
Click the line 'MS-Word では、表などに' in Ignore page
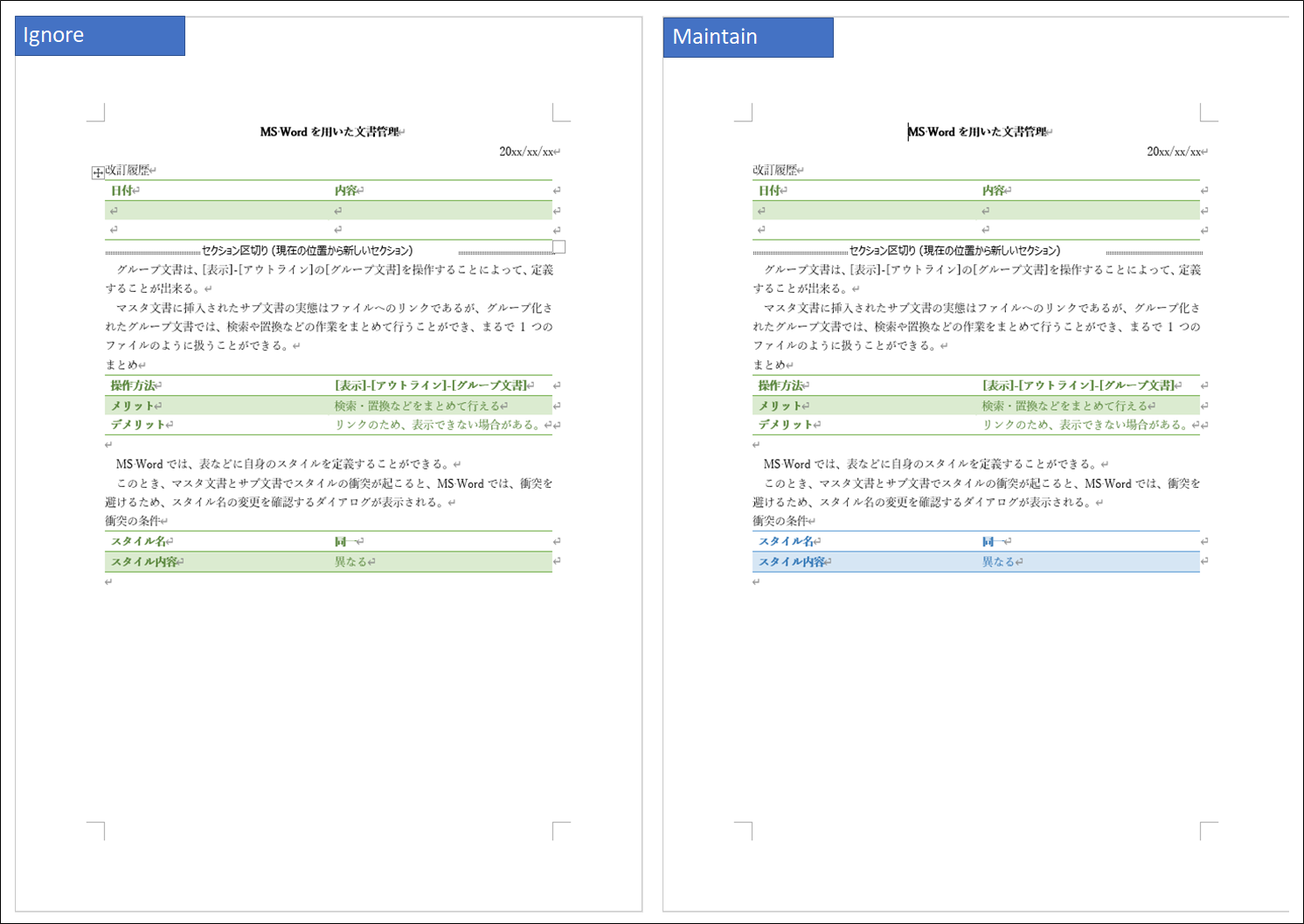tap(284, 464)
